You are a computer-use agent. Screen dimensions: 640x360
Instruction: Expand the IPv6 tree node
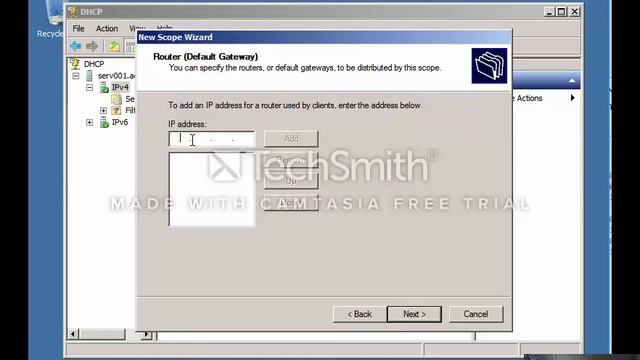tap(89, 122)
